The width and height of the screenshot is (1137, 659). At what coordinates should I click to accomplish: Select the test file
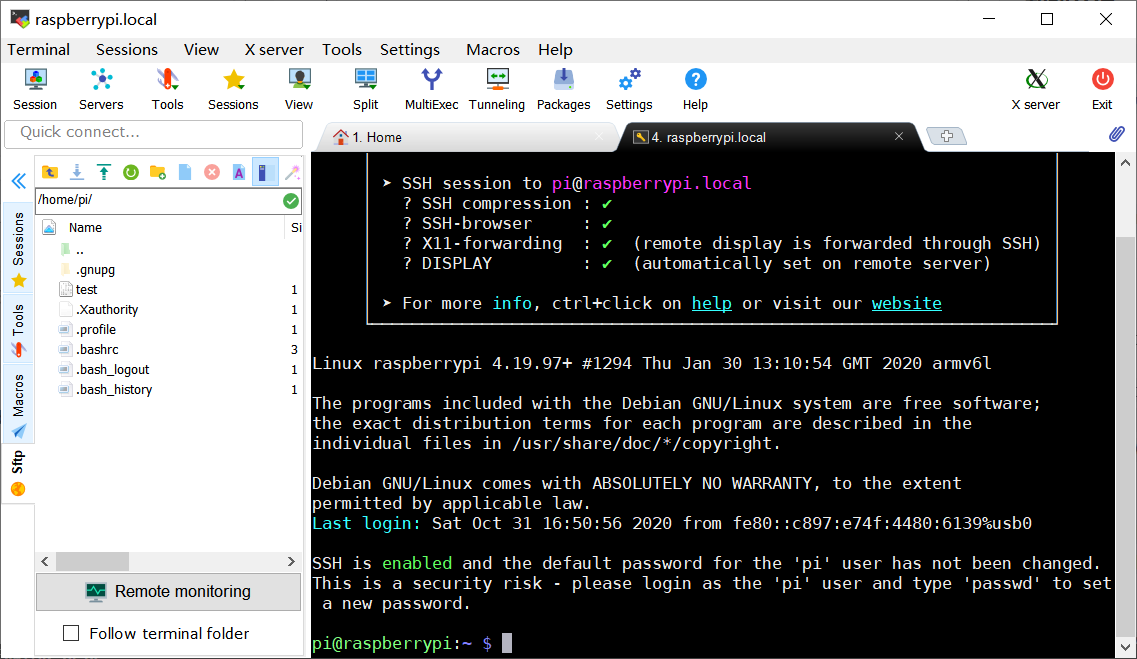[86, 289]
